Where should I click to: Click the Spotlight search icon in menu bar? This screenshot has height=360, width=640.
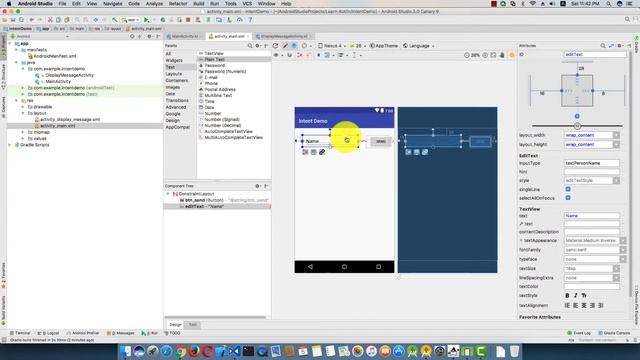click(x=609, y=4)
